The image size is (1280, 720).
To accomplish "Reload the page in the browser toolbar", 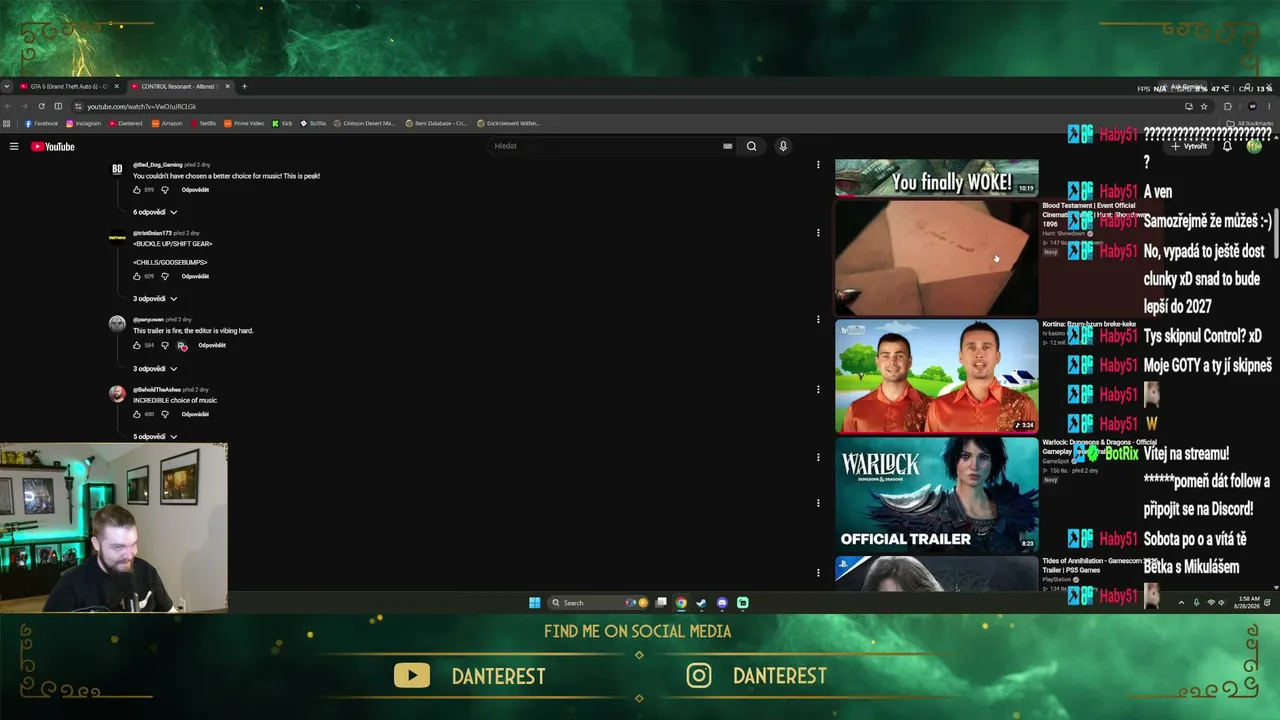I will click(x=41, y=106).
